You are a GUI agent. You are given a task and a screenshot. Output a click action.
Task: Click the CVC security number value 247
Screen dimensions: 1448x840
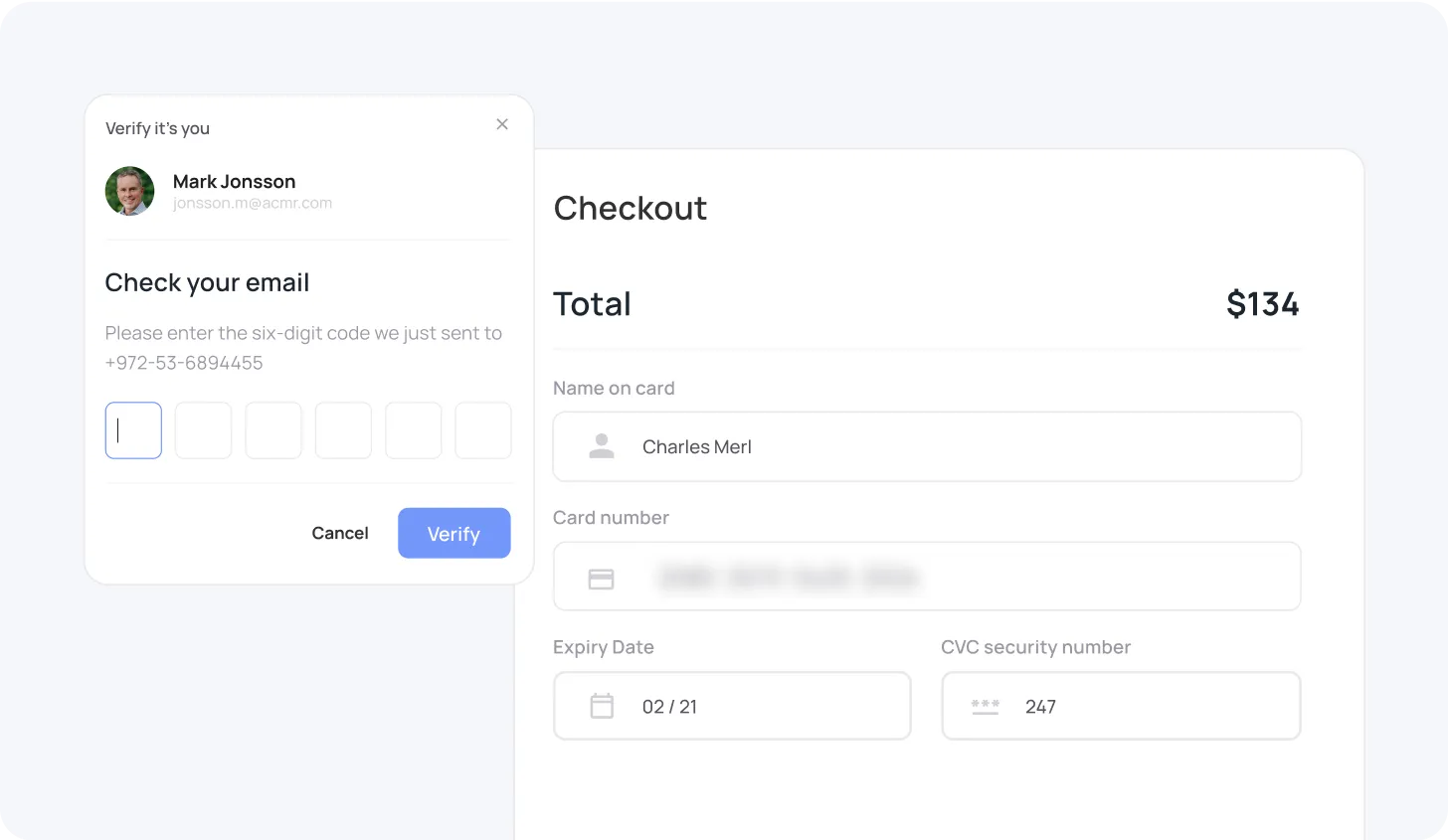(1040, 707)
